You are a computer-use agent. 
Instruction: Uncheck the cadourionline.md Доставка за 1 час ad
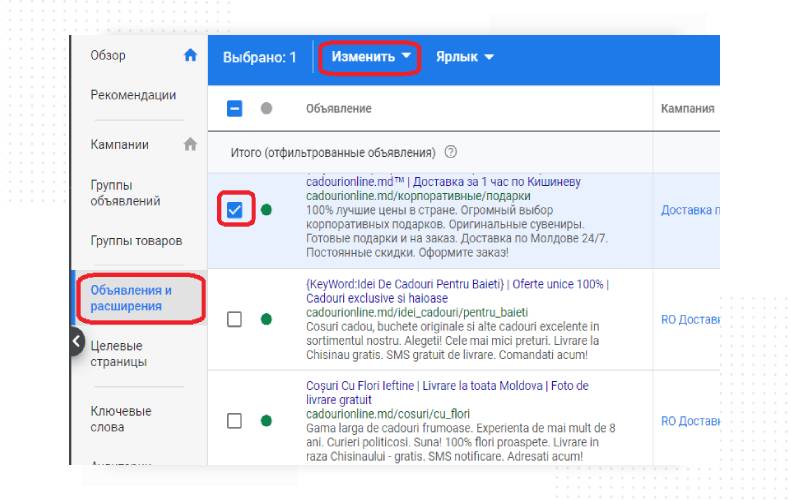pos(234,210)
